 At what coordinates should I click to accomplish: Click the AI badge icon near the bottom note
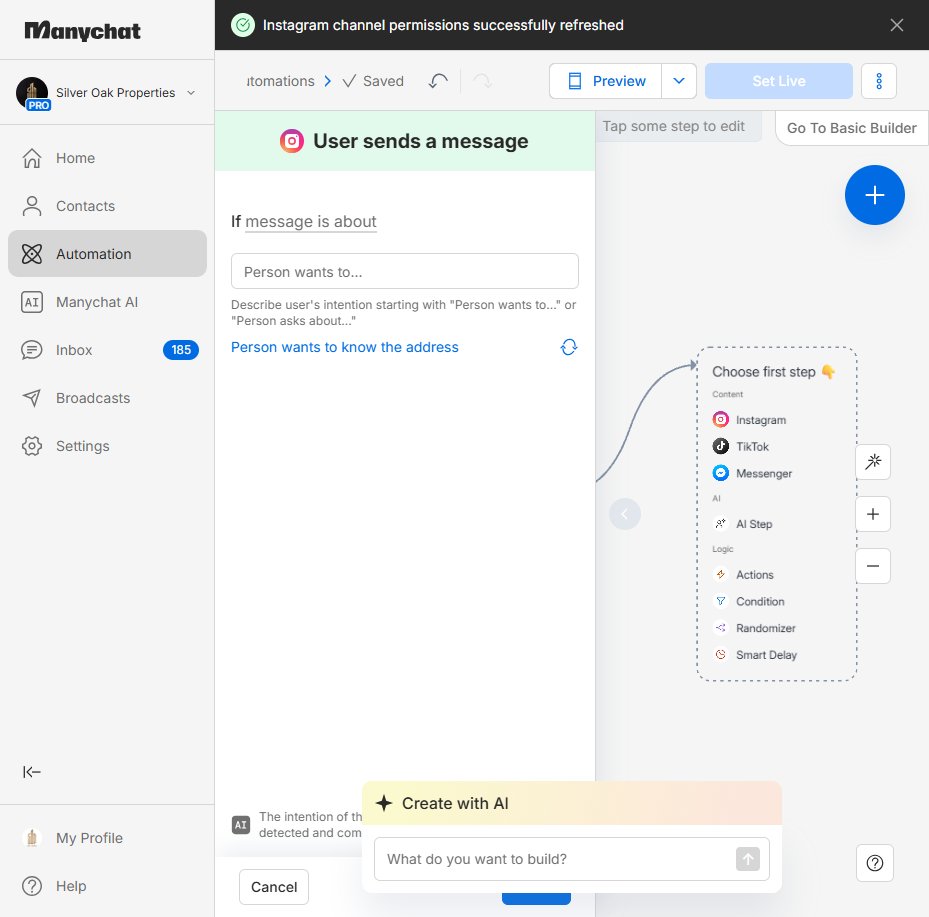pyautogui.click(x=241, y=825)
